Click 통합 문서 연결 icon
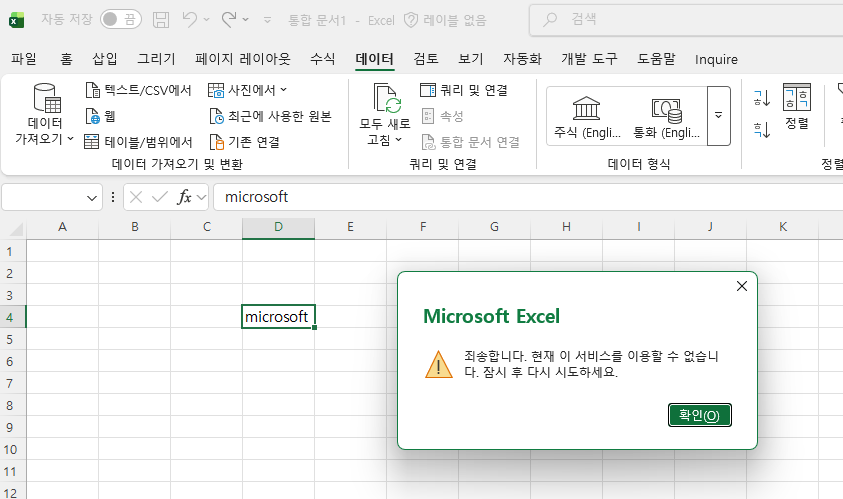Viewport: 843px width, 499px height. coord(428,142)
